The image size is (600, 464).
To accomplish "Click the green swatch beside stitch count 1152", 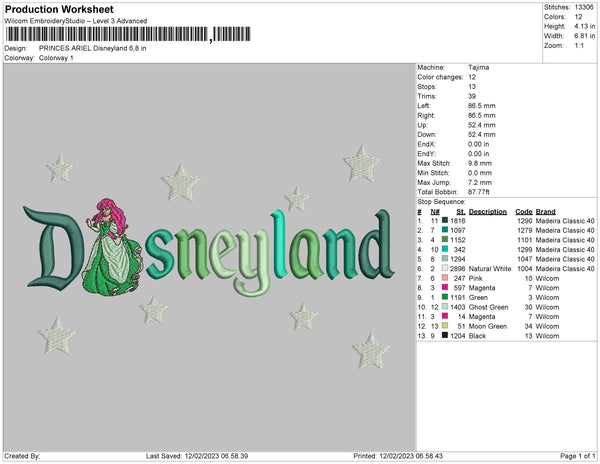I will coord(445,239).
